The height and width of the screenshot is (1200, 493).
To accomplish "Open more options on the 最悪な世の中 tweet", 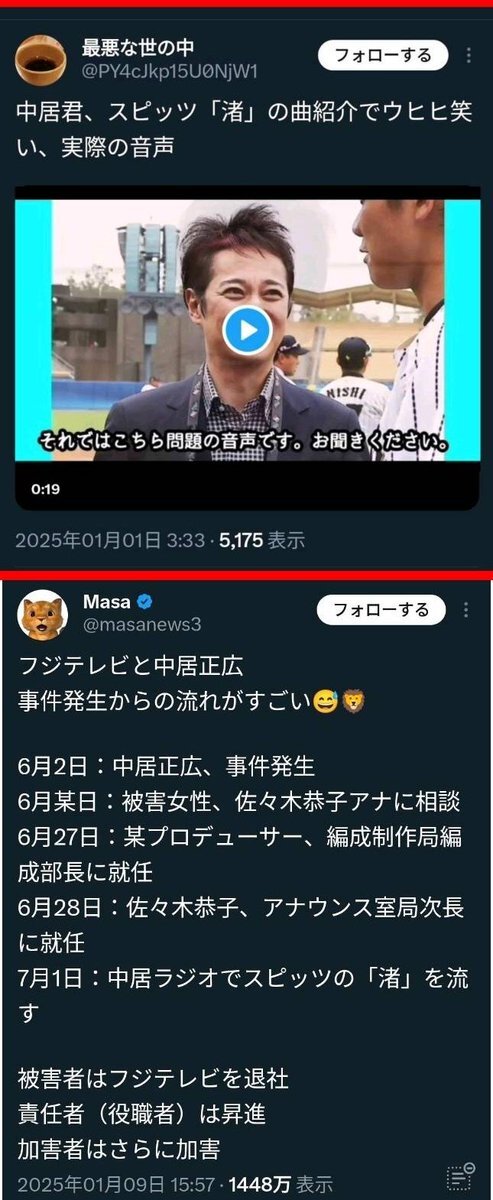I will 464,54.
